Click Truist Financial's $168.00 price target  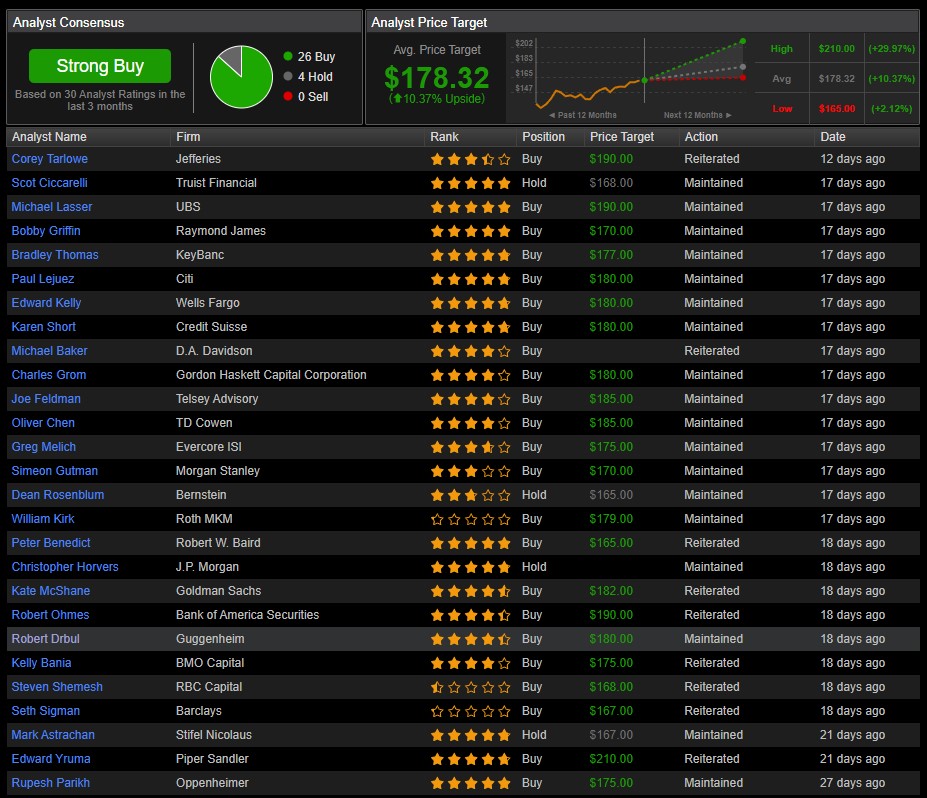[x=611, y=183]
